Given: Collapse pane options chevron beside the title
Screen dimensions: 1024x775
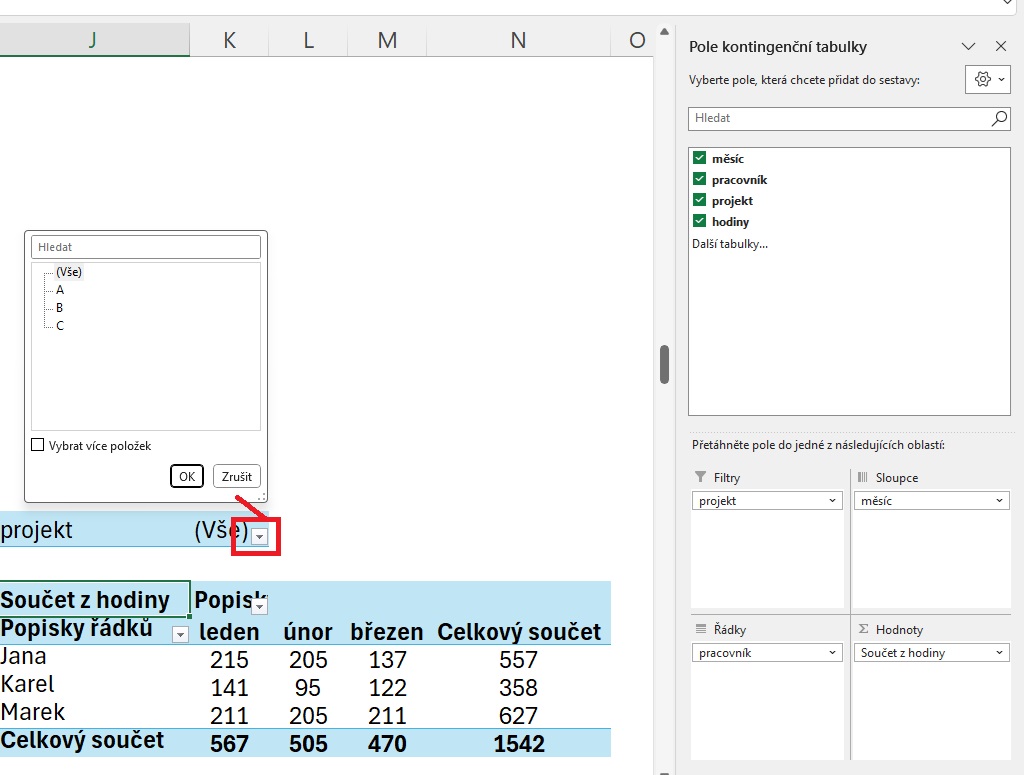Looking at the screenshot, I should 967,46.
